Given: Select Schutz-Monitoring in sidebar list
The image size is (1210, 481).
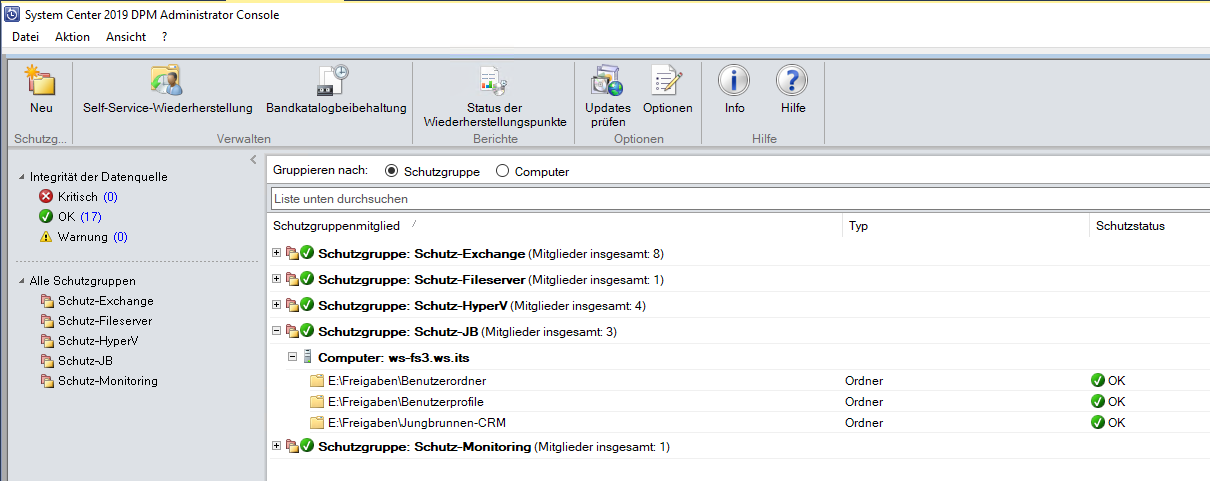Looking at the screenshot, I should 108,381.
